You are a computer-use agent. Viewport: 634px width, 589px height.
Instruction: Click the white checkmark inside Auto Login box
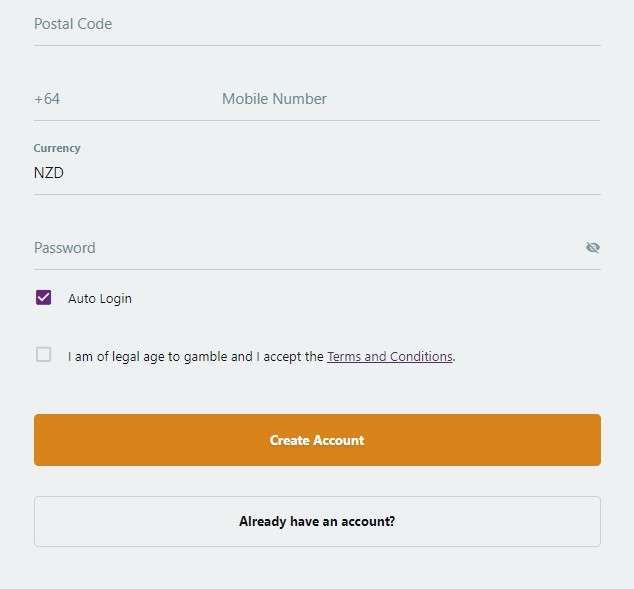pos(43,298)
